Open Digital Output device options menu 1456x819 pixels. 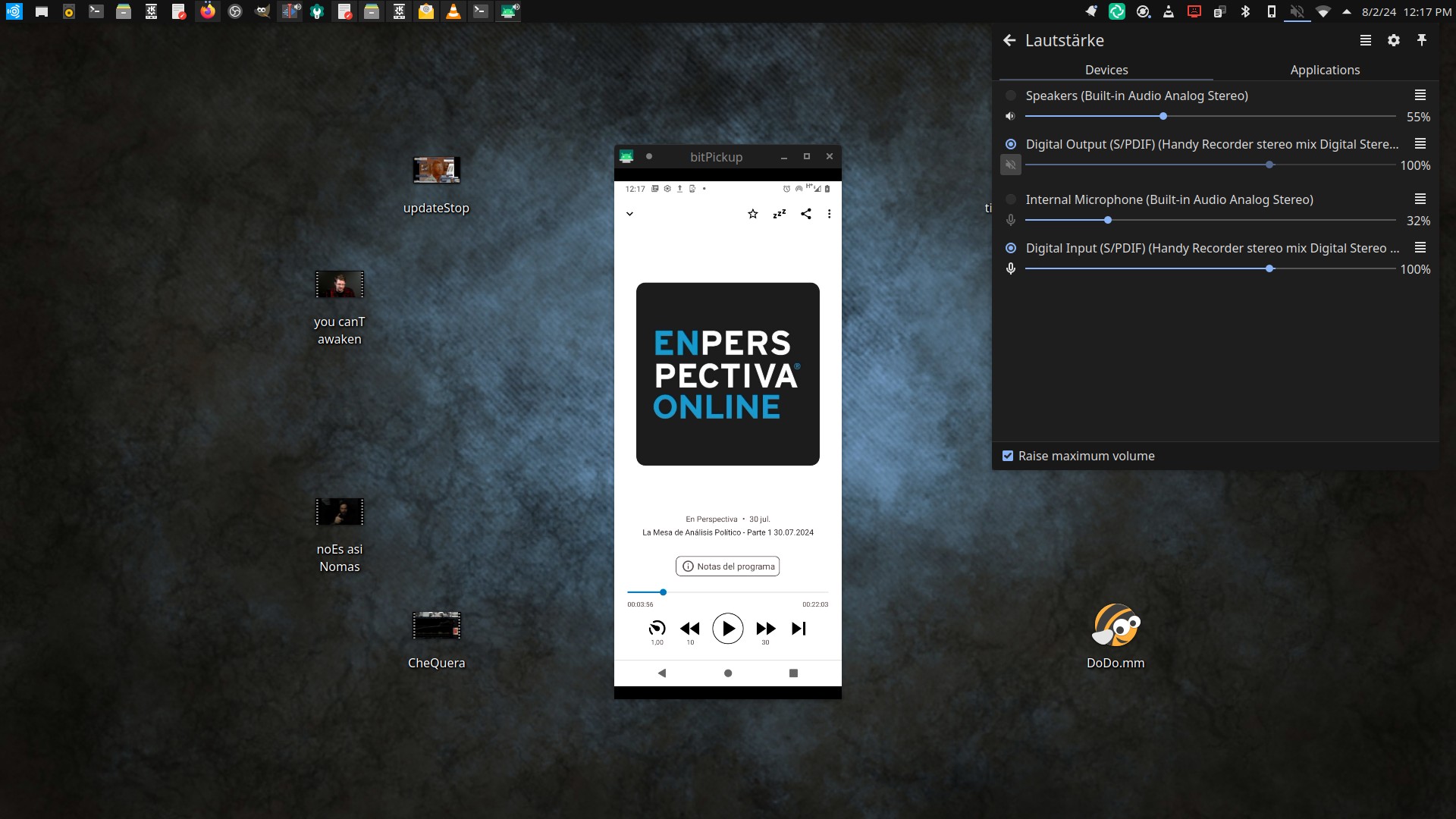point(1420,143)
